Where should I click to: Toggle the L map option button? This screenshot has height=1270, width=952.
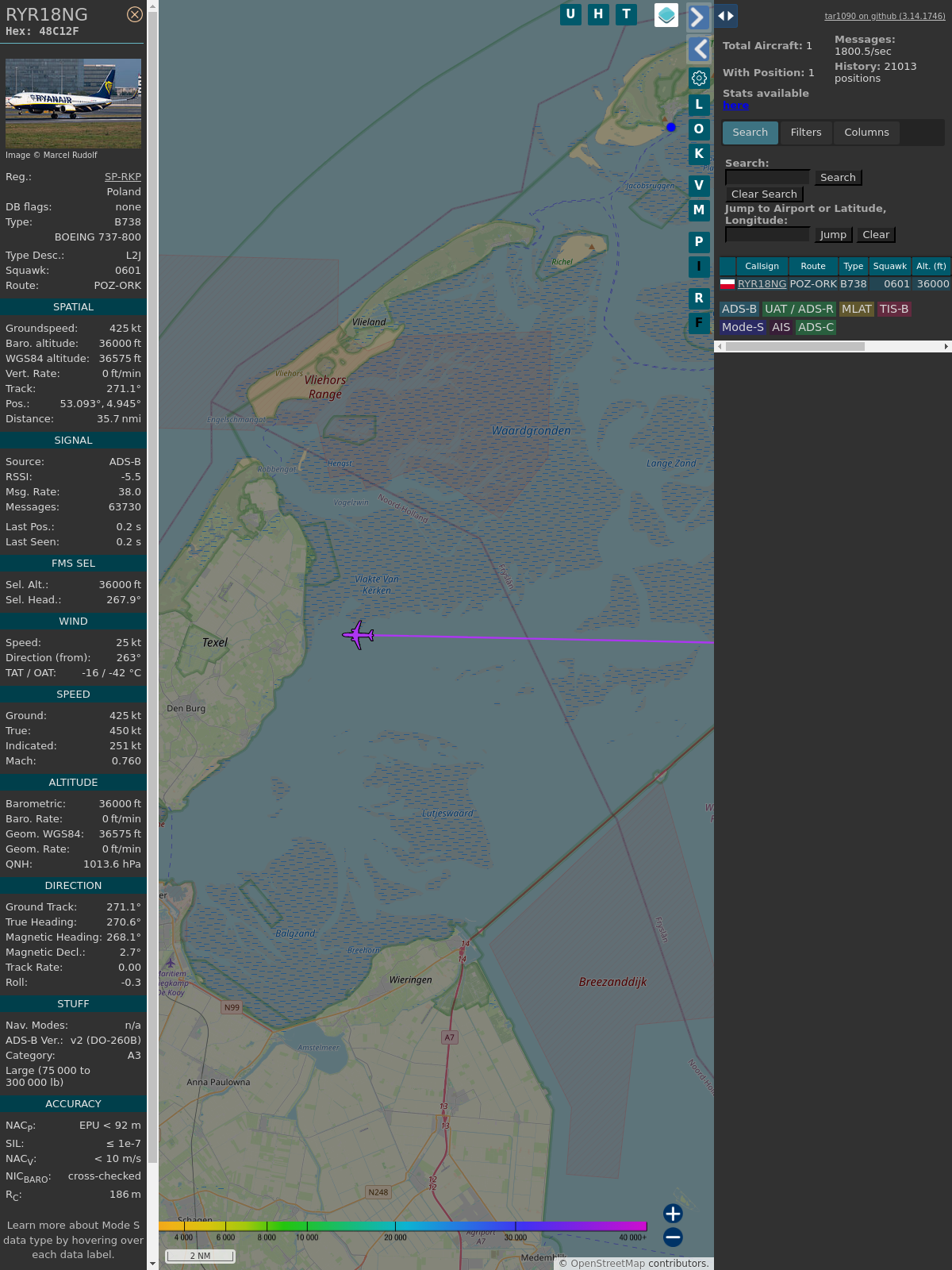coord(699,104)
